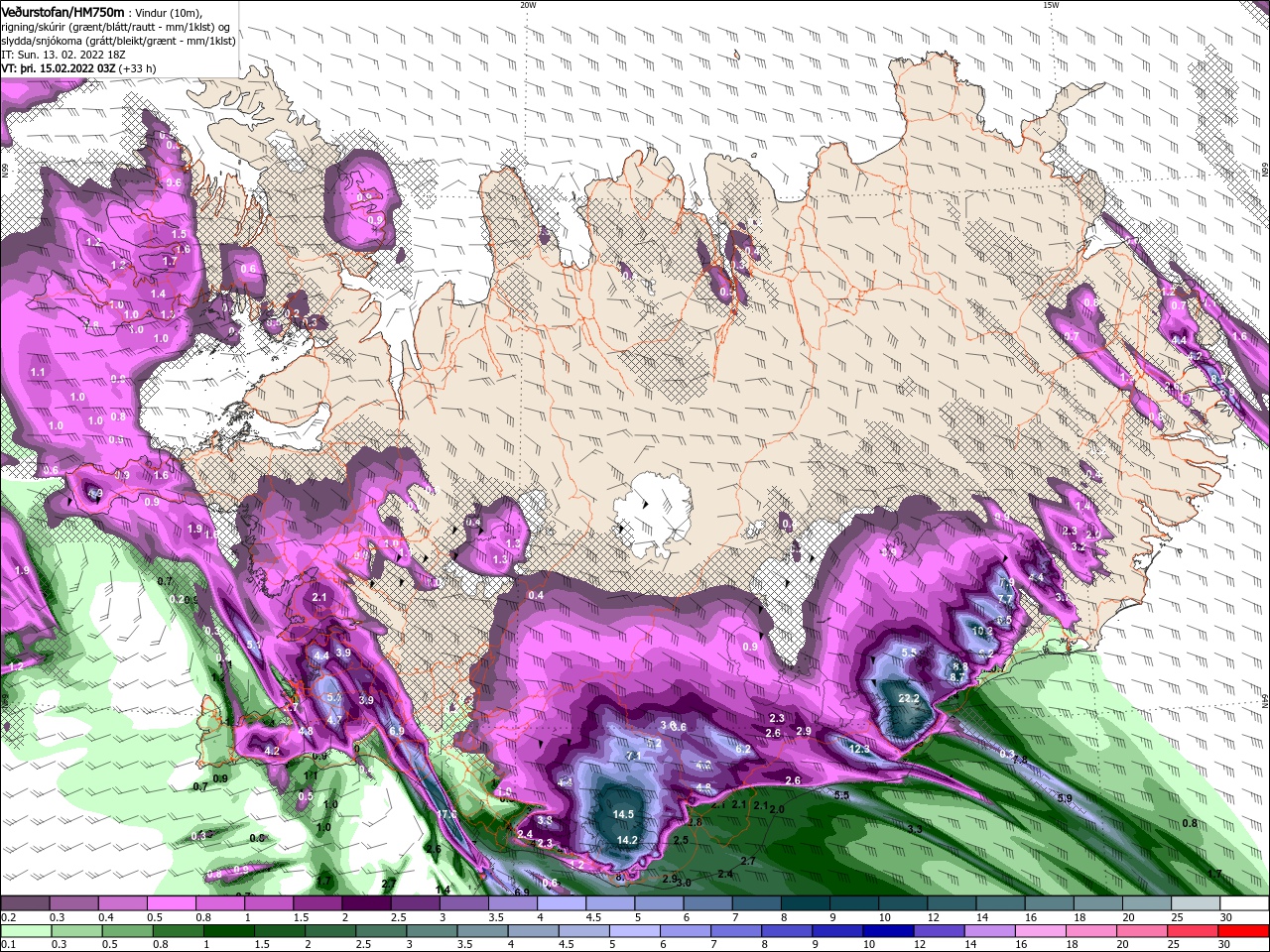The image size is (1270, 952).
Task: Select the 'Vindur (10m)' label in header
Action: [x=168, y=12]
